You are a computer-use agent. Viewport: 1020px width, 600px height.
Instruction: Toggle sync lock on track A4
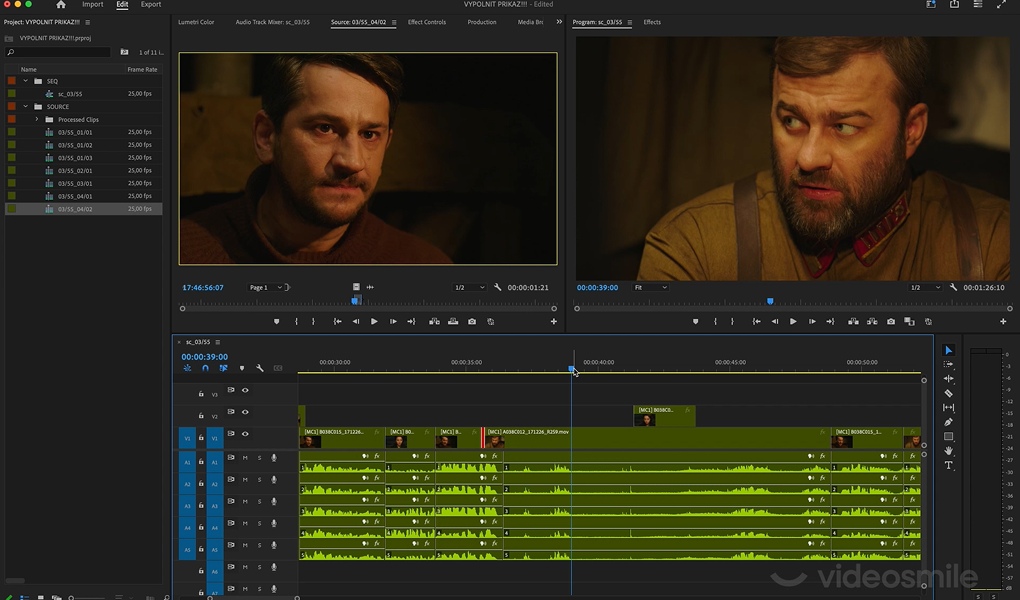231,523
